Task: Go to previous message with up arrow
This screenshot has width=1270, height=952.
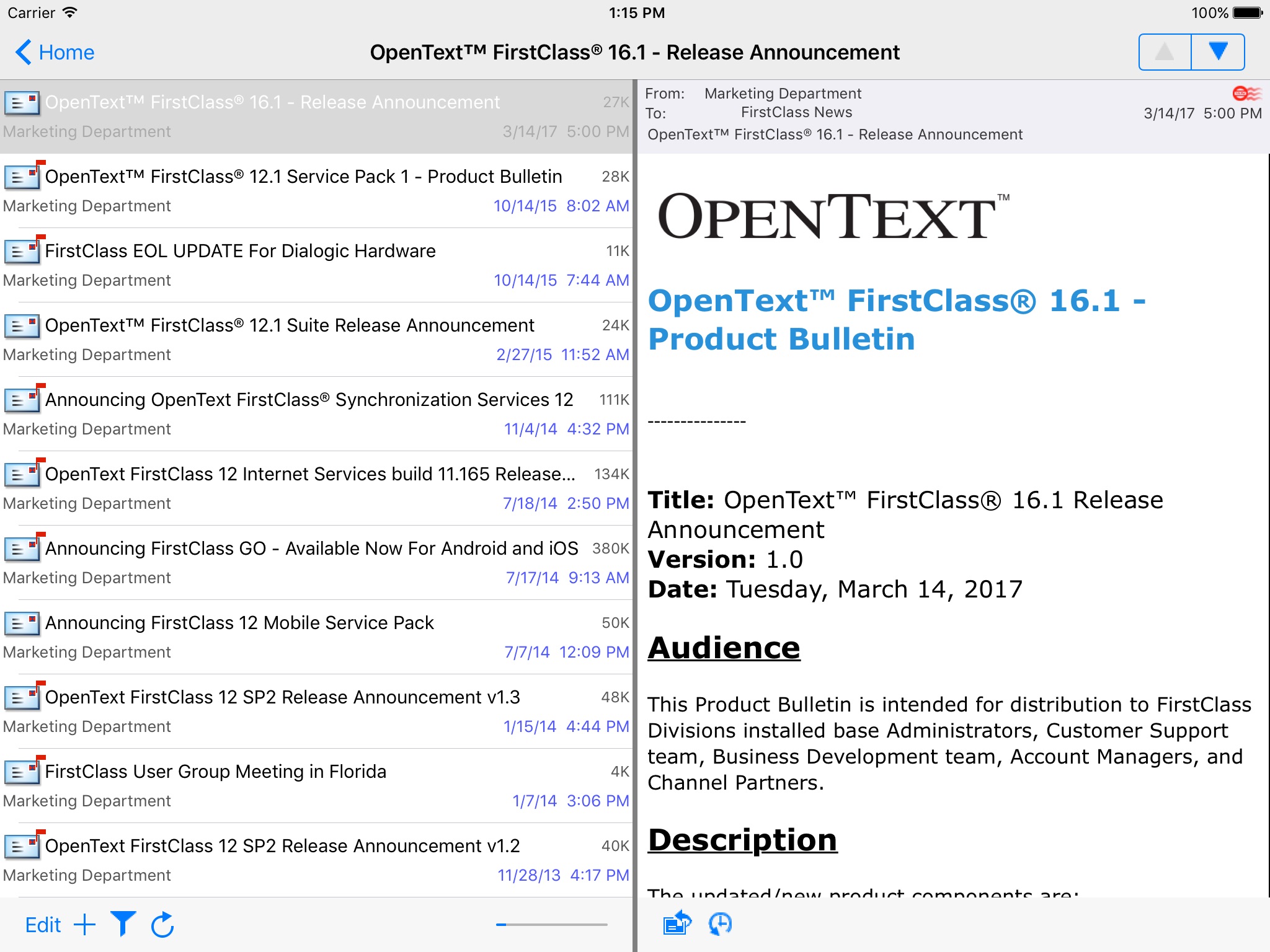Action: pyautogui.click(x=1165, y=52)
